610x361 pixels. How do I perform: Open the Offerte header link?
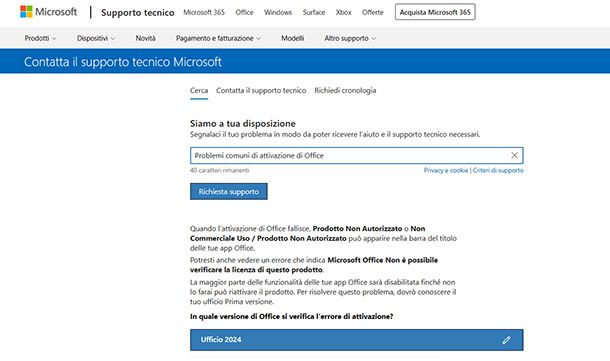(x=373, y=12)
